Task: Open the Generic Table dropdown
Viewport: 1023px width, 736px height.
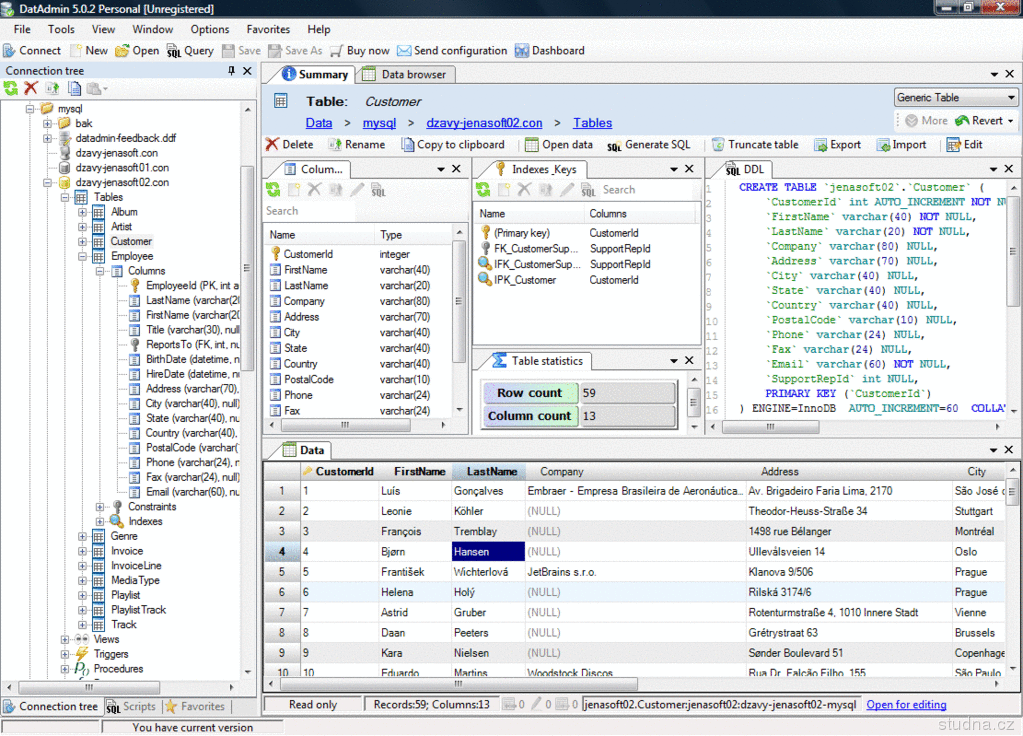Action: coord(1011,98)
